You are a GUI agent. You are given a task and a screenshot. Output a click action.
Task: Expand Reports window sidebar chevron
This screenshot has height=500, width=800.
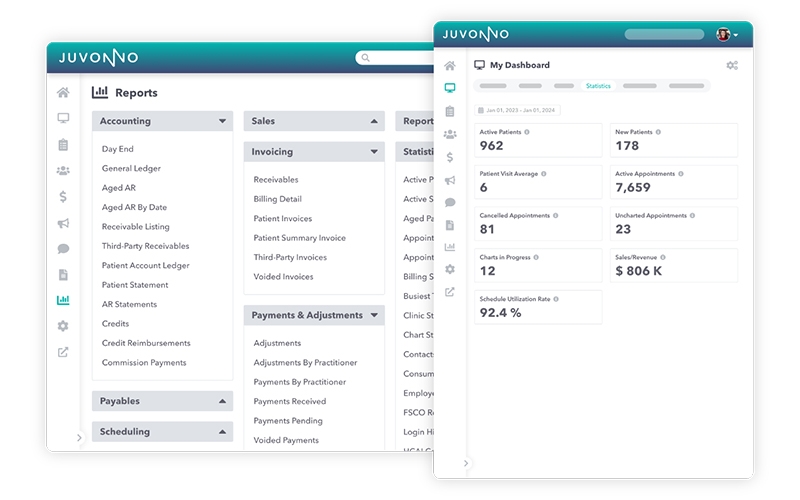pyautogui.click(x=79, y=437)
